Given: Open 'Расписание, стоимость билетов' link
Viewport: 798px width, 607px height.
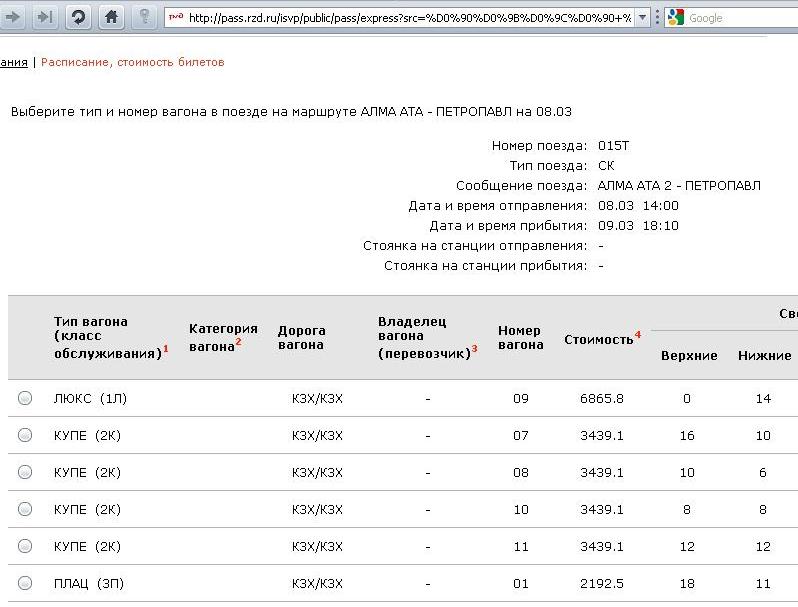Looking at the screenshot, I should 132,62.
